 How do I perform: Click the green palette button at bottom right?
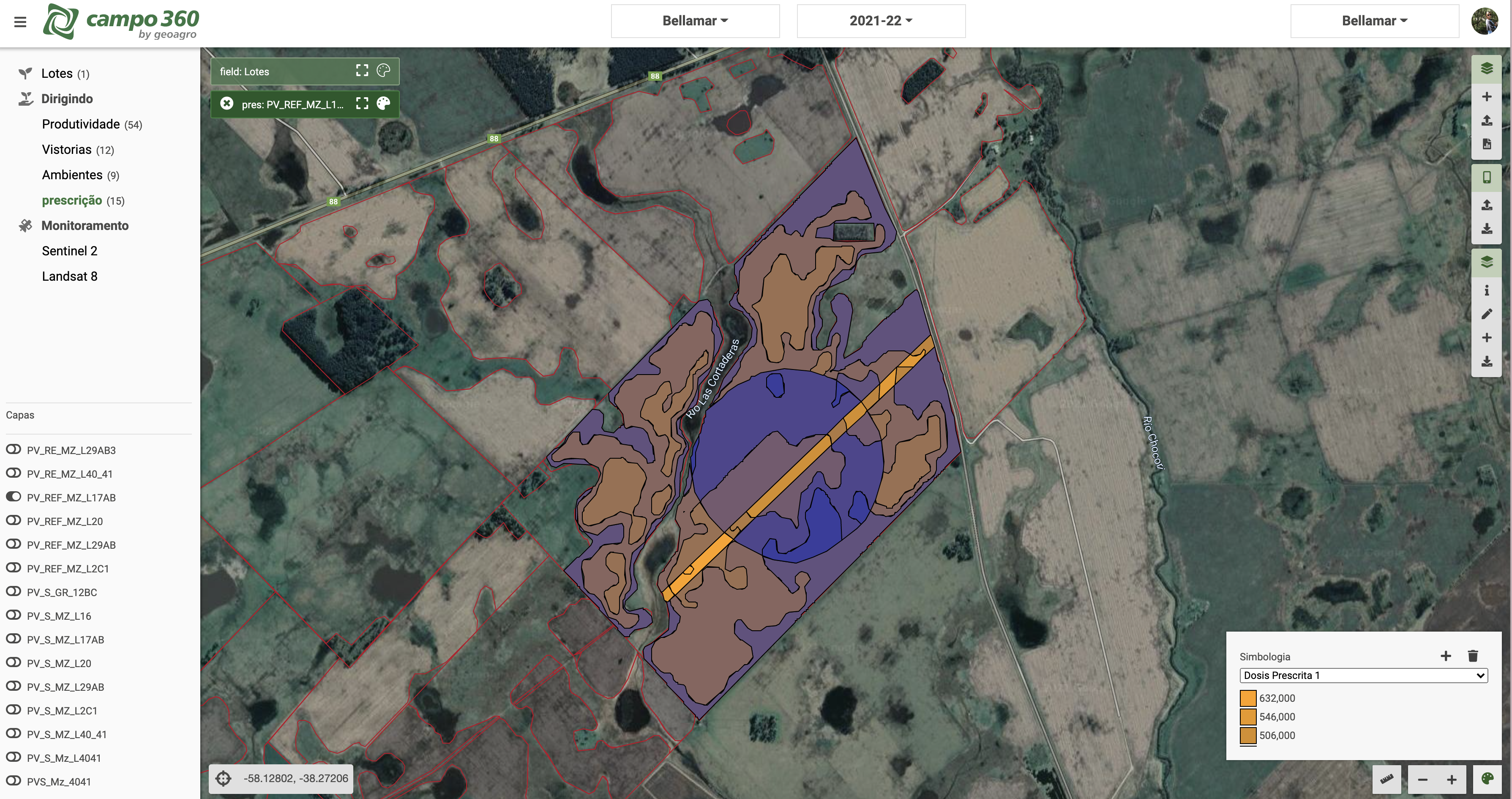coord(1487,779)
